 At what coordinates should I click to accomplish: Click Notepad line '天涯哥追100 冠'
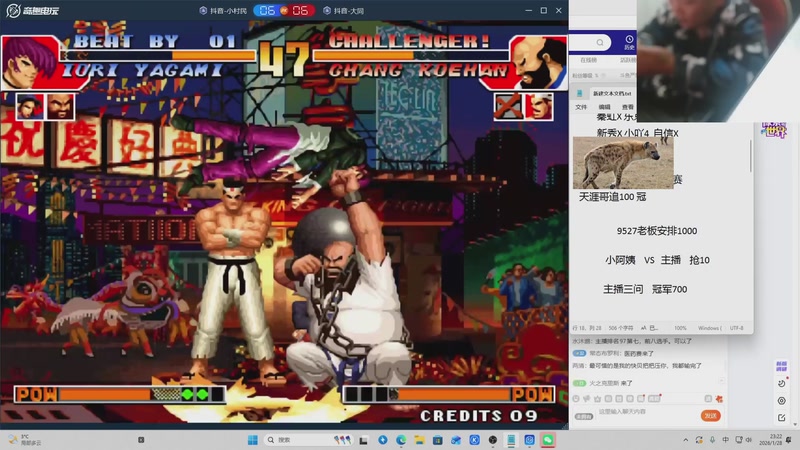tap(612, 197)
